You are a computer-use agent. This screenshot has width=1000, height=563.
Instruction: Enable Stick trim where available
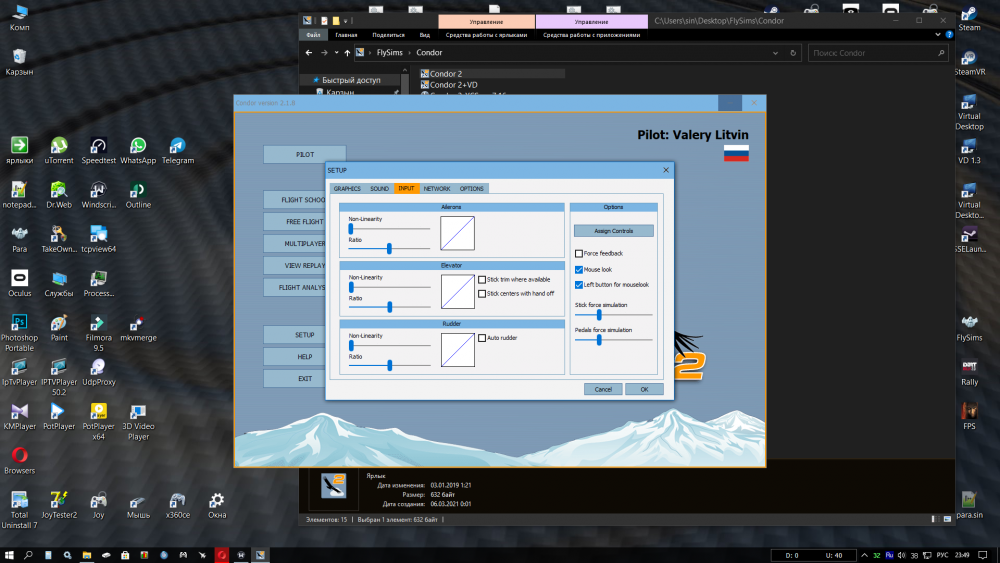(482, 279)
